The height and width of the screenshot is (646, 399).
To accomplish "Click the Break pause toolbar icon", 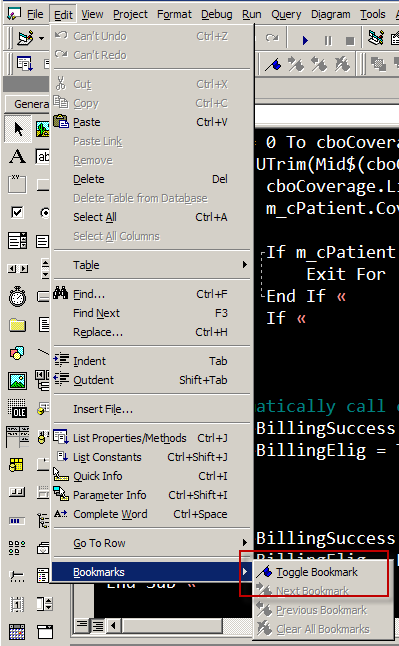I will coord(328,40).
